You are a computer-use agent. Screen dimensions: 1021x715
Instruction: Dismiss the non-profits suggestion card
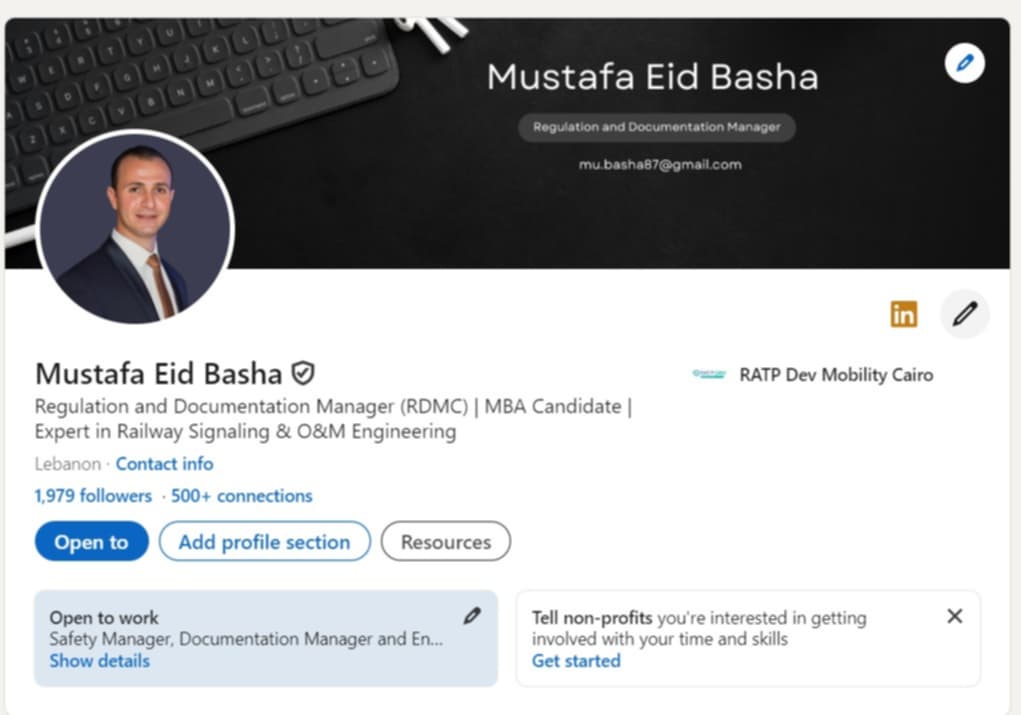[954, 616]
